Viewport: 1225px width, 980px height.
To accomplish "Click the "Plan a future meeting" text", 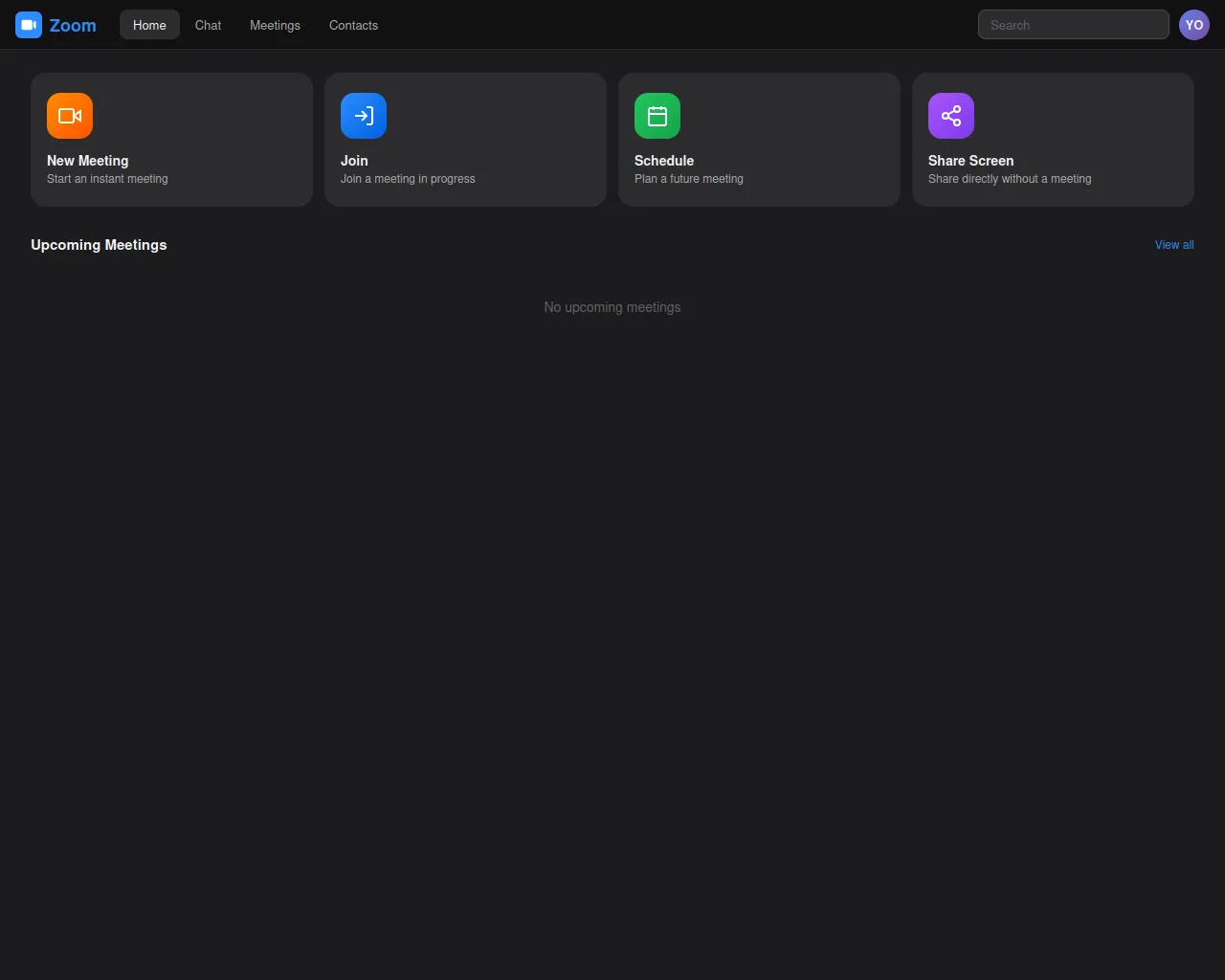I will [x=689, y=179].
